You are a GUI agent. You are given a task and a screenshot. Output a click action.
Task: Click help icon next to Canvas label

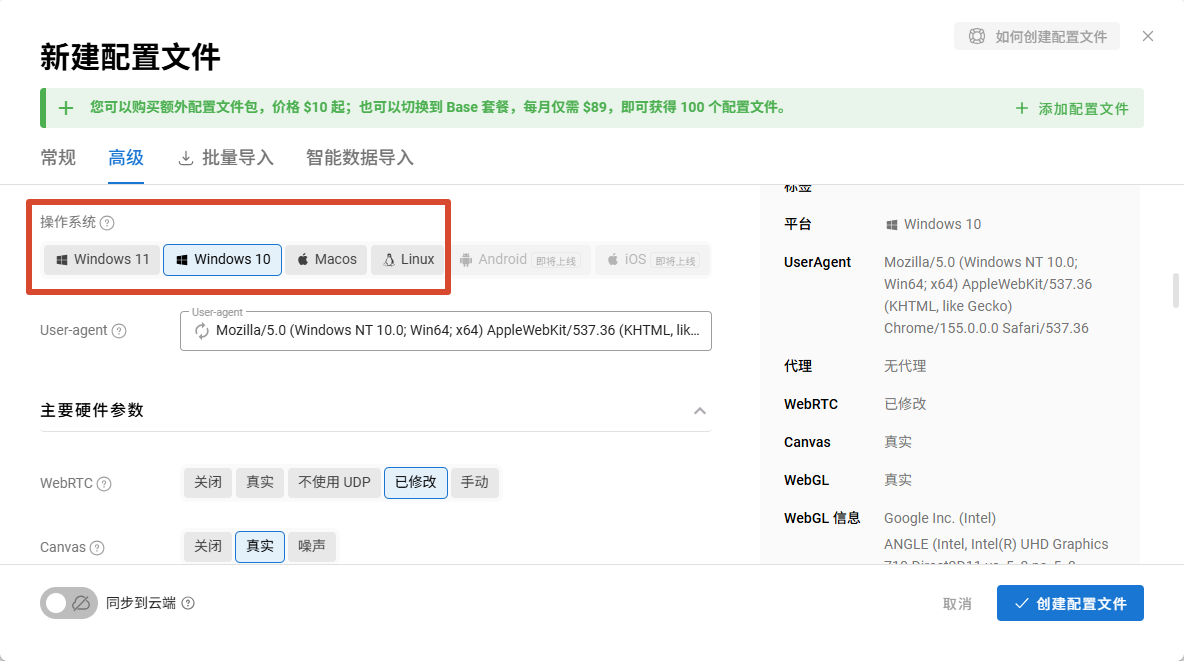click(x=97, y=548)
